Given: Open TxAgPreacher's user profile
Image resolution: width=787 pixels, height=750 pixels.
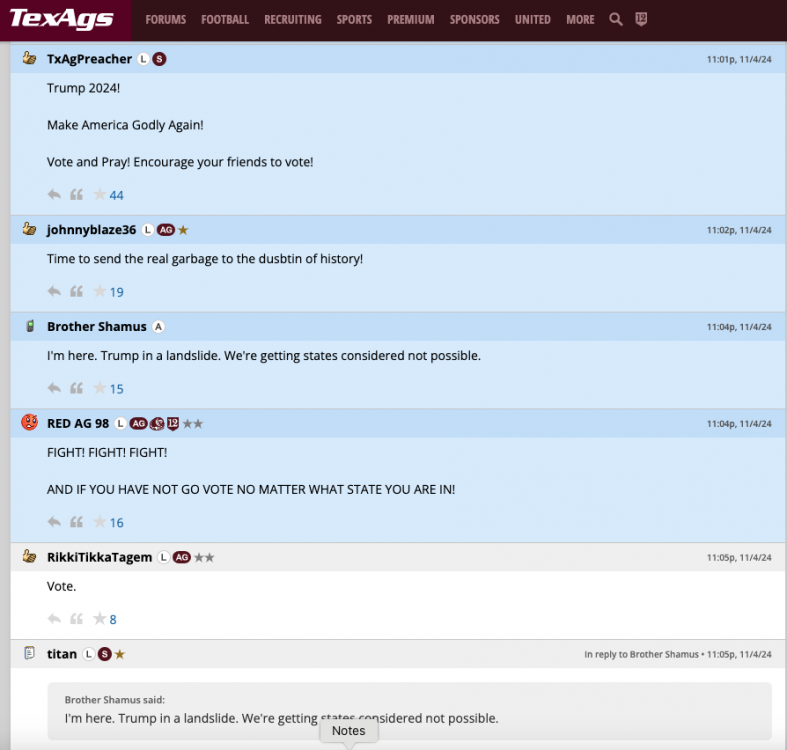Looking at the screenshot, I should [89, 59].
